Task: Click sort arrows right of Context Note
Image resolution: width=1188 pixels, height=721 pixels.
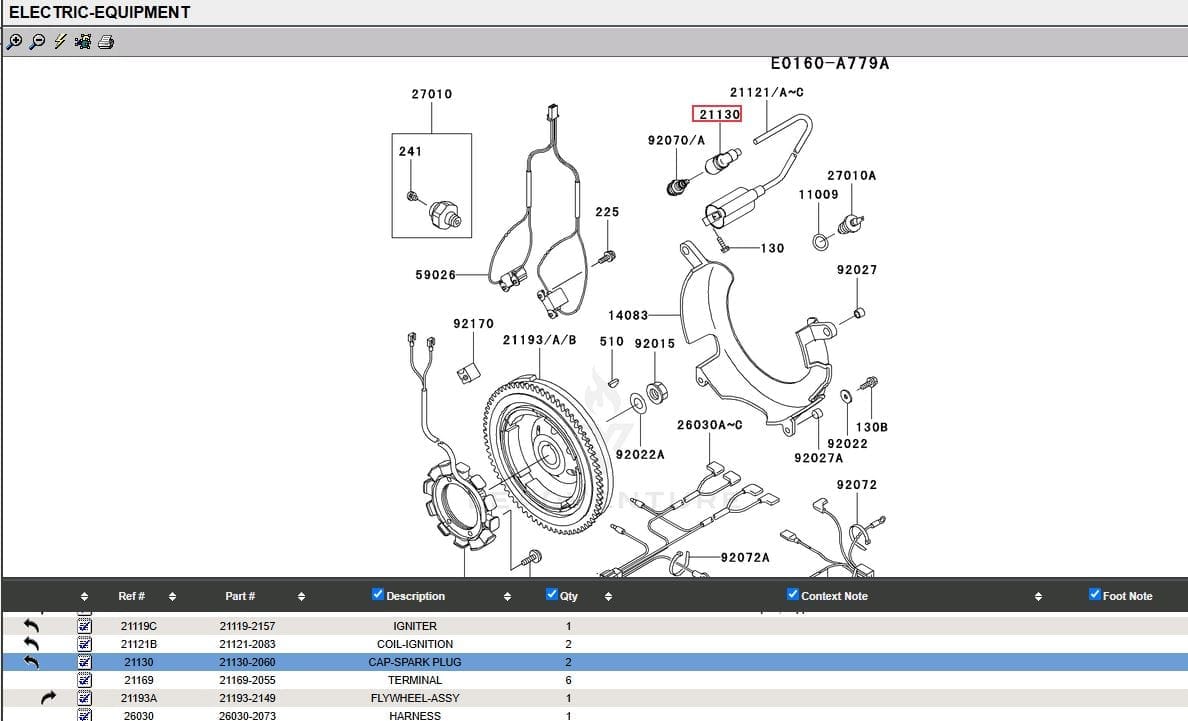Action: (x=1038, y=597)
